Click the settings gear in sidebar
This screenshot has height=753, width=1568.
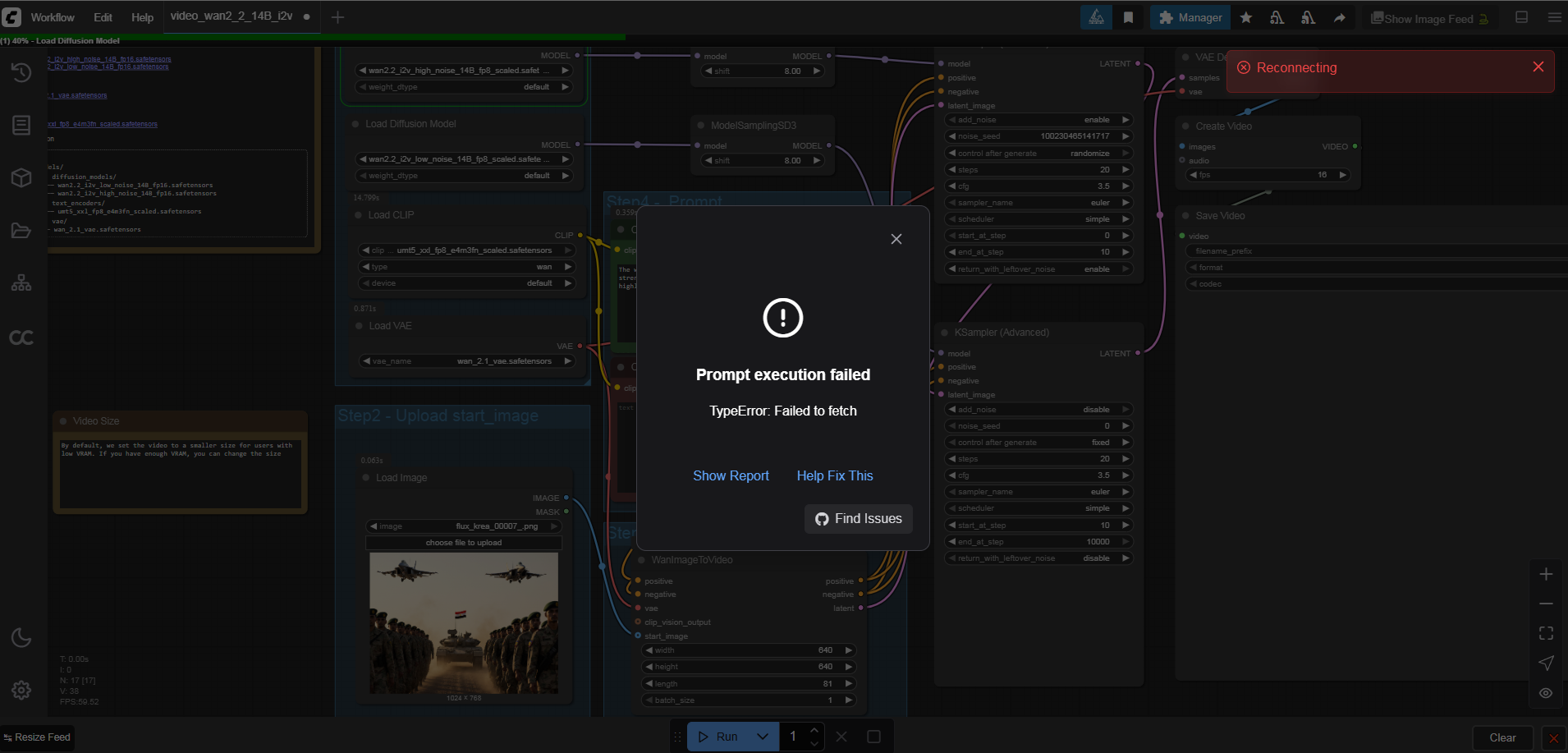point(21,690)
